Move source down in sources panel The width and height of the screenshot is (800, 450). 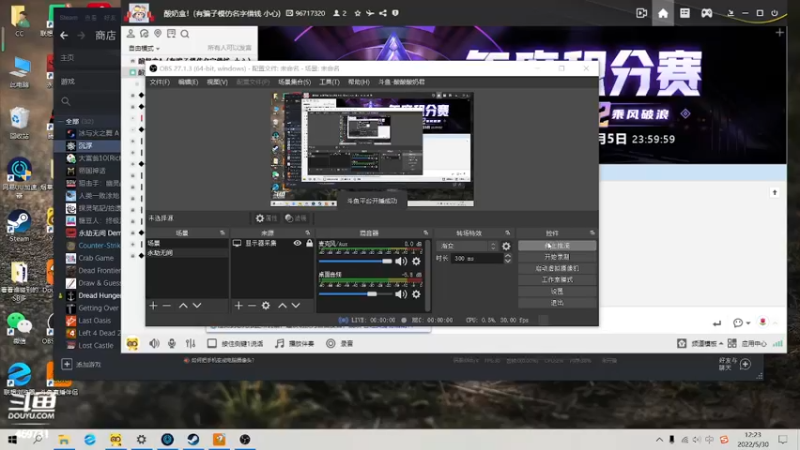(296, 306)
